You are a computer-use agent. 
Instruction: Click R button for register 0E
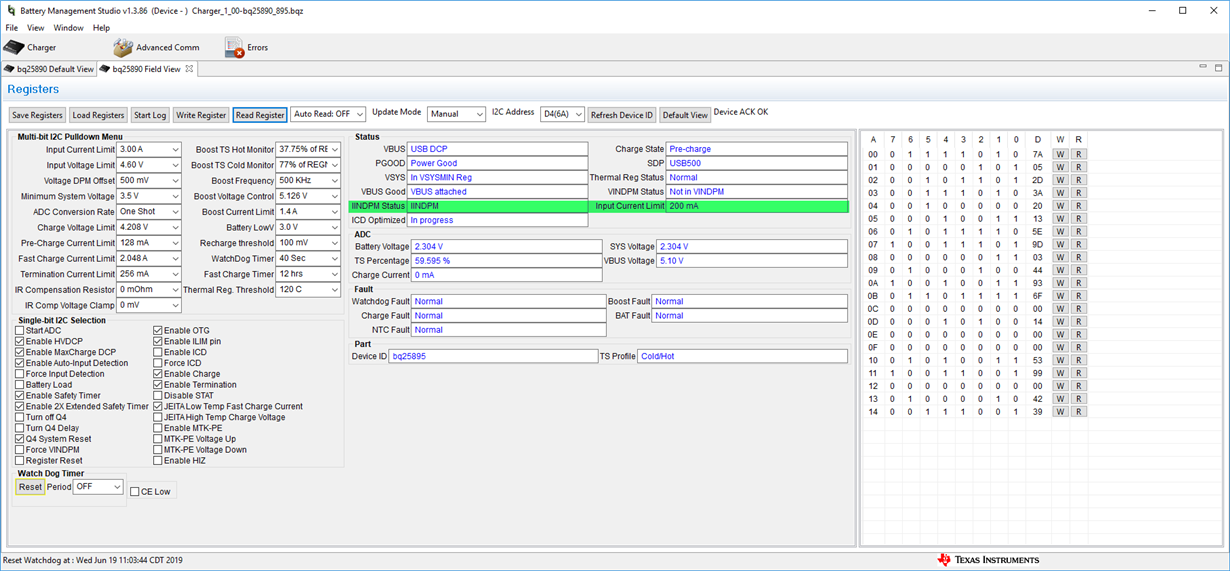(x=1078, y=335)
